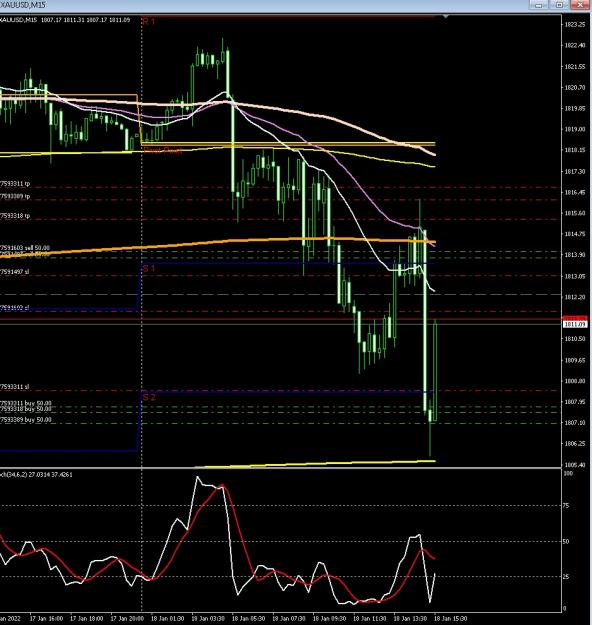The width and height of the screenshot is (592, 625).
Task: Select the S 2 support label
Action: pos(149,397)
